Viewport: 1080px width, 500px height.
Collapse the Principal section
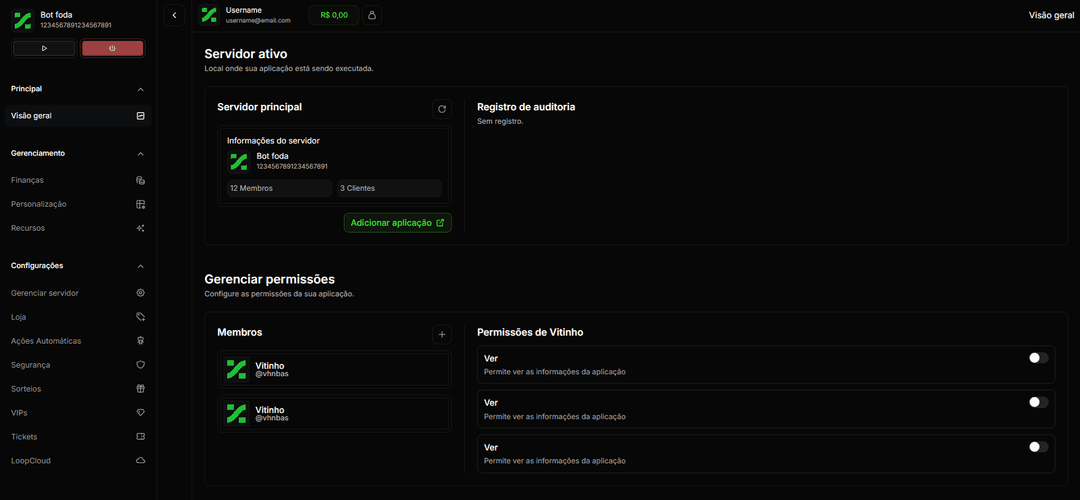[x=141, y=90]
